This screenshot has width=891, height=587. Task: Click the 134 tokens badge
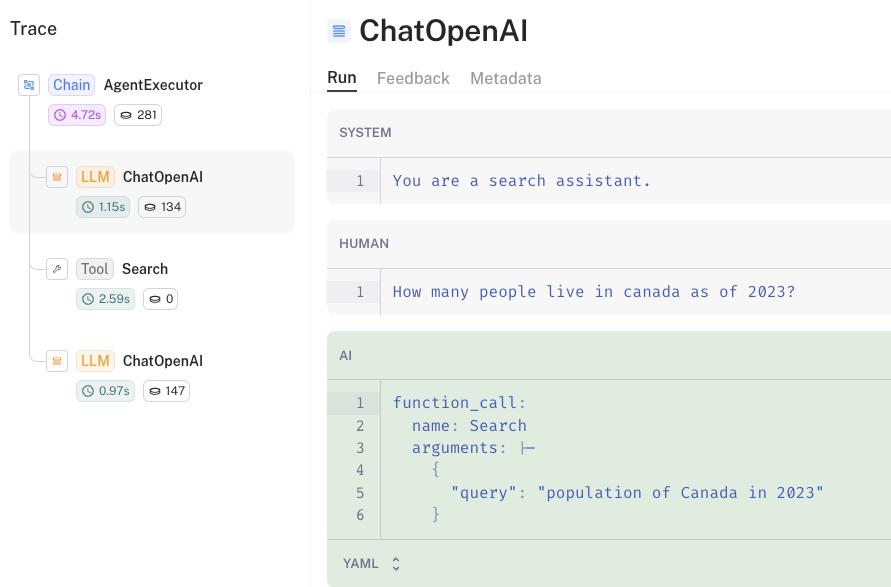pos(162,207)
